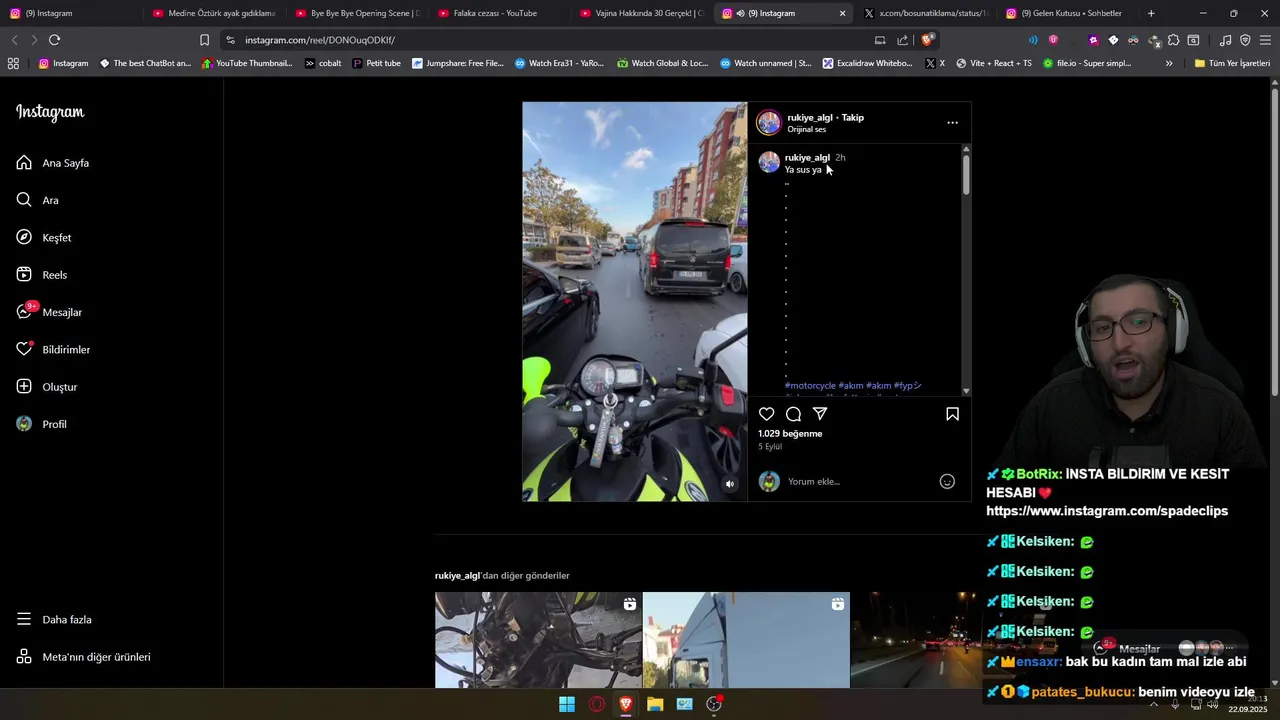
Task: Open the browser hamburger menu
Action: (1265, 40)
